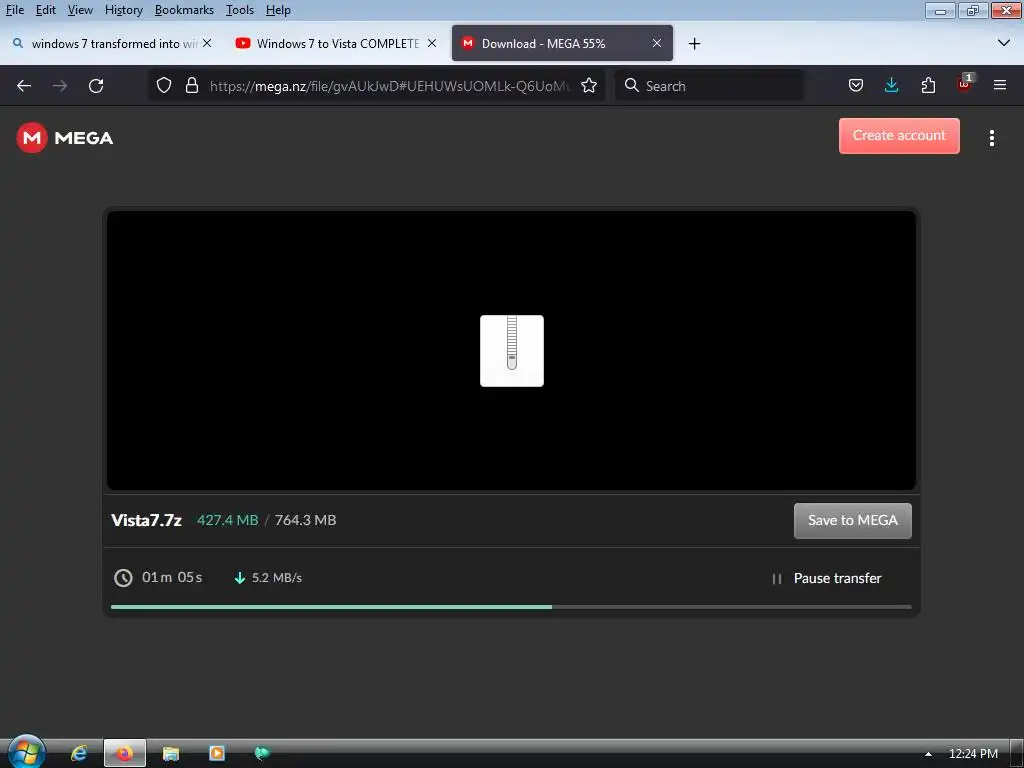Launch Internet Explorer from taskbar
This screenshot has width=1024, height=768.
coord(79,754)
